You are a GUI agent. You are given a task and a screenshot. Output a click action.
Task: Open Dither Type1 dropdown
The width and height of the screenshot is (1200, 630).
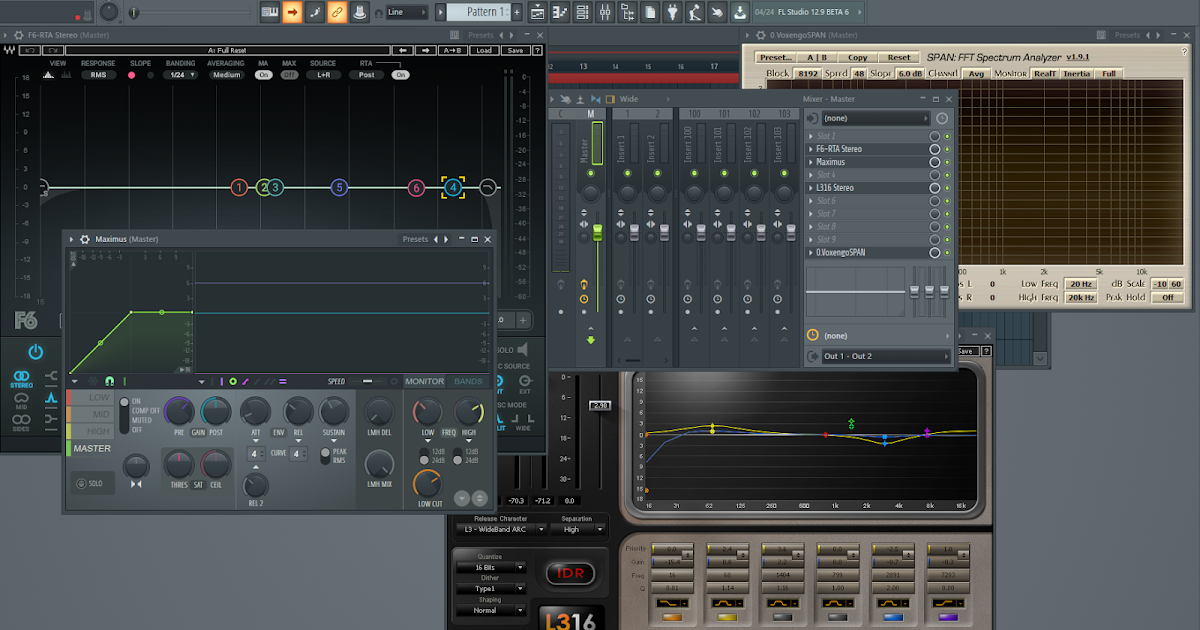click(491, 588)
